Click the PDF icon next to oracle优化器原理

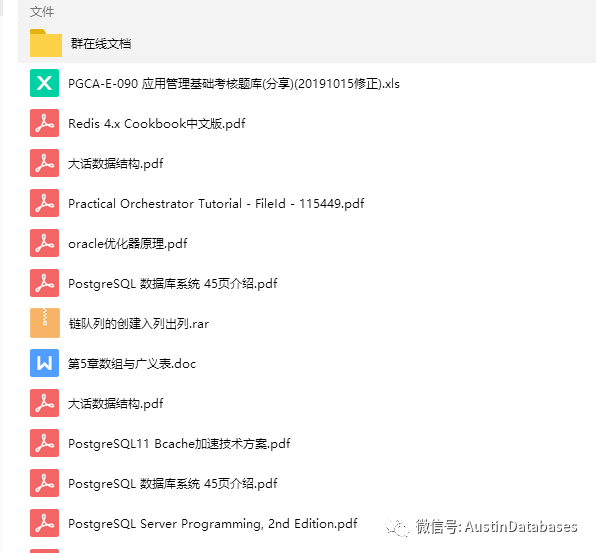[44, 243]
